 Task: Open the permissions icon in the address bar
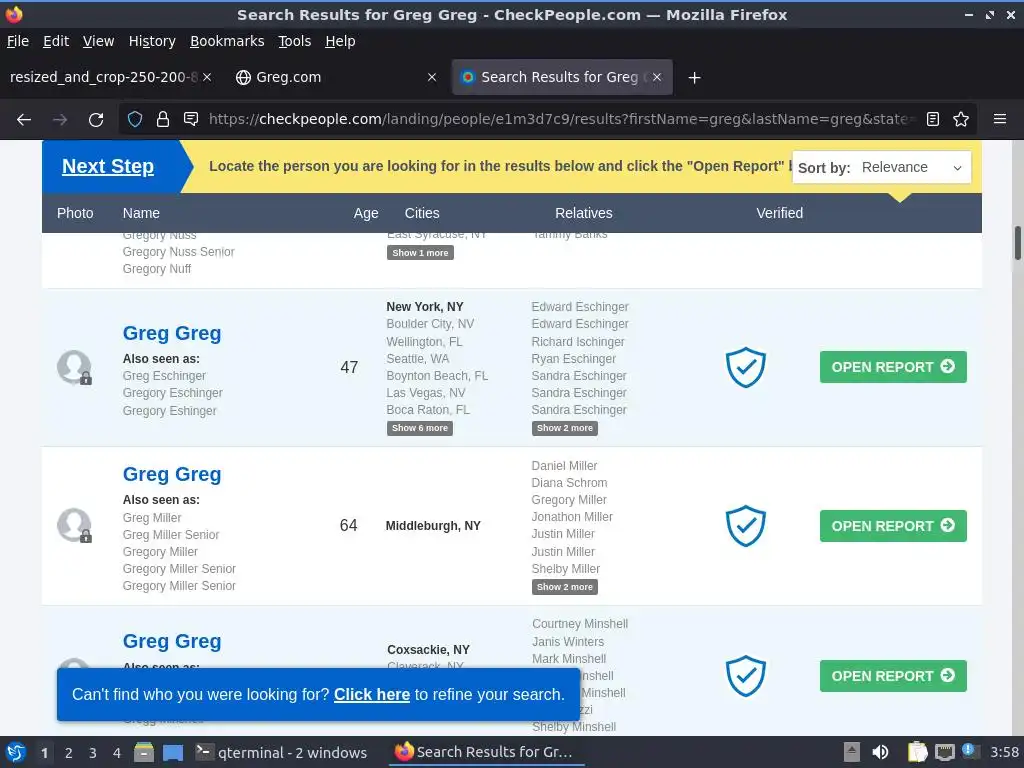pos(191,119)
